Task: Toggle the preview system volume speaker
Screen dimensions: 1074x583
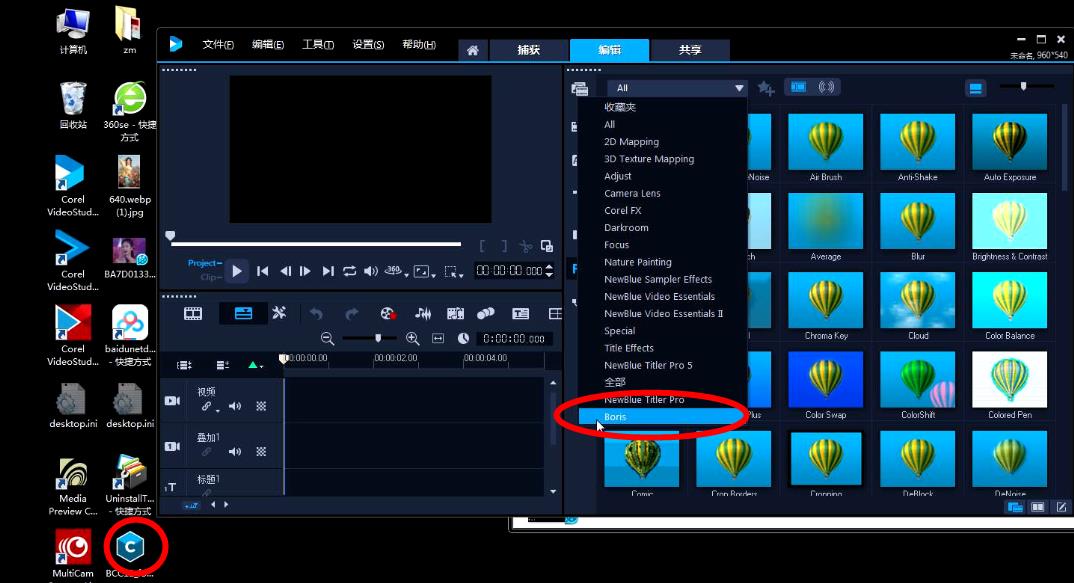Action: point(371,271)
